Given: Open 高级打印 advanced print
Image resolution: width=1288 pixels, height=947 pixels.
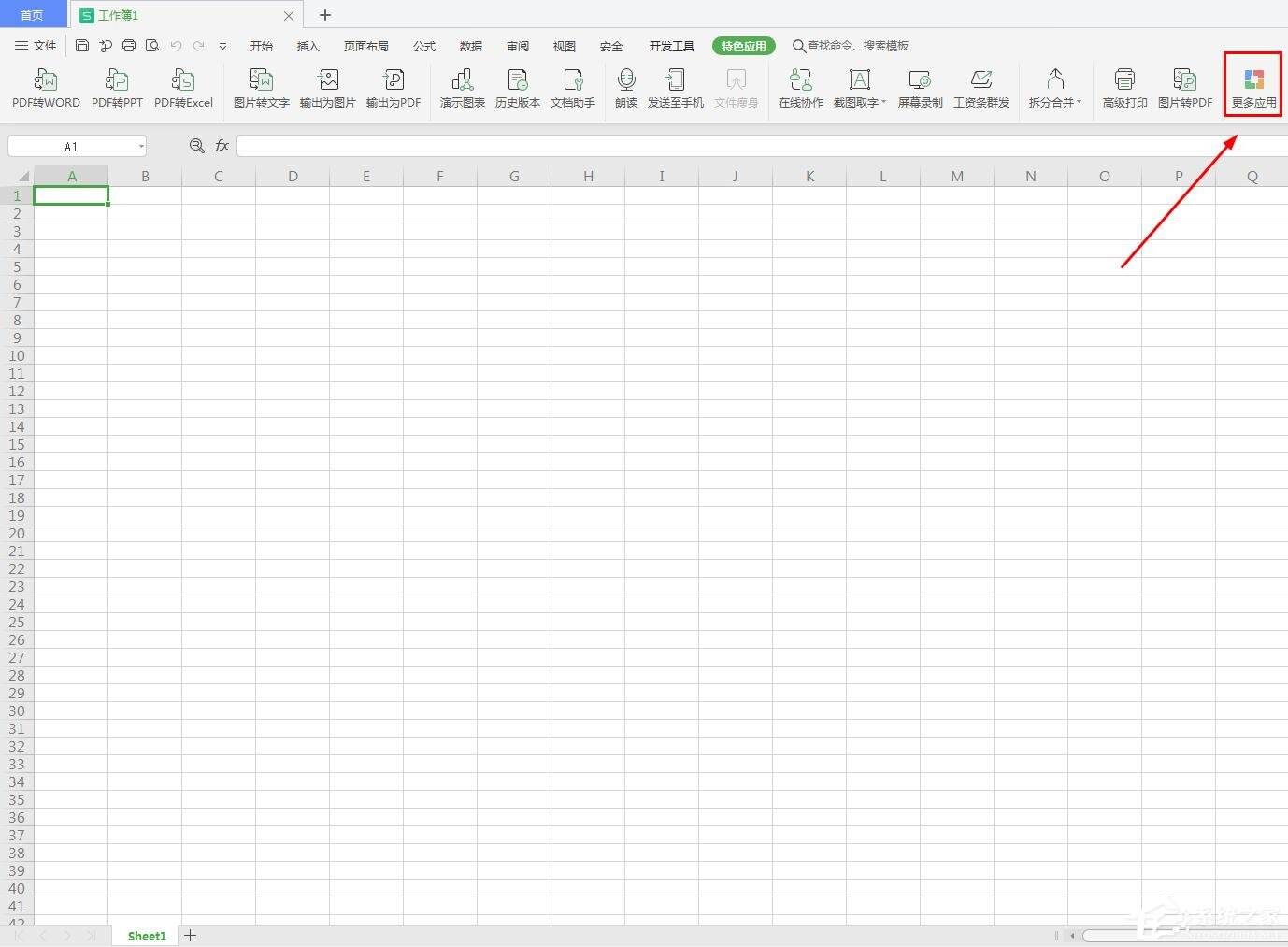Looking at the screenshot, I should (1125, 89).
